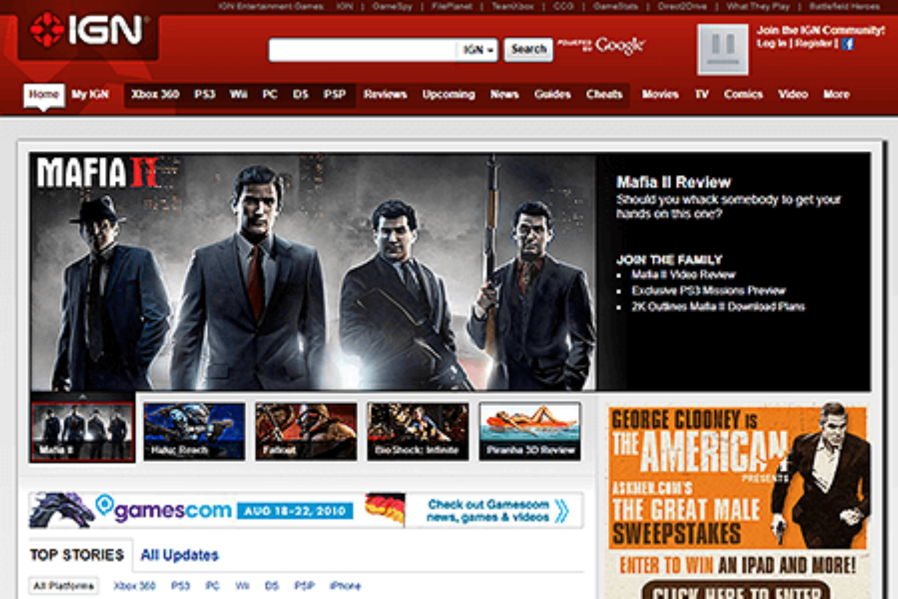898x599 pixels.
Task: Filter stories by DS
Action: click(x=271, y=586)
